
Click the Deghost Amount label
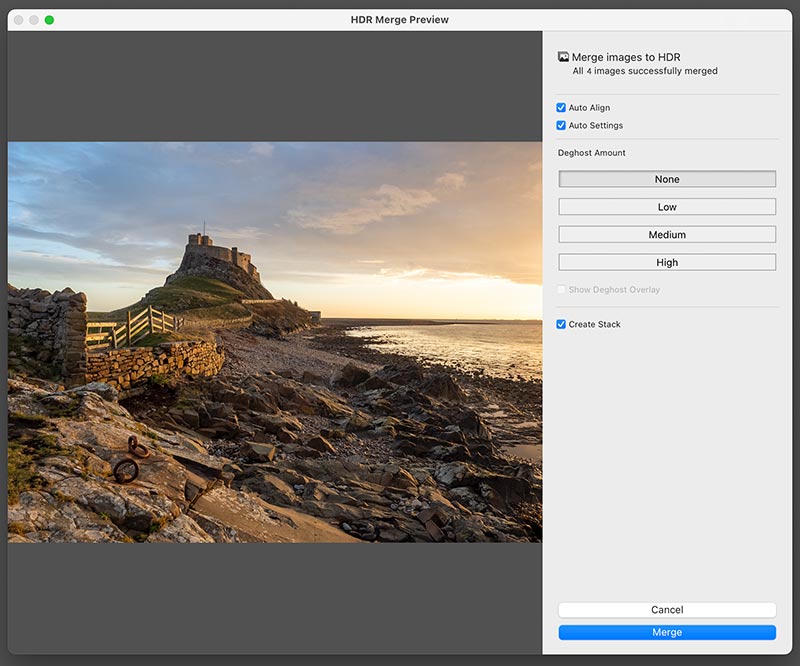coord(592,153)
